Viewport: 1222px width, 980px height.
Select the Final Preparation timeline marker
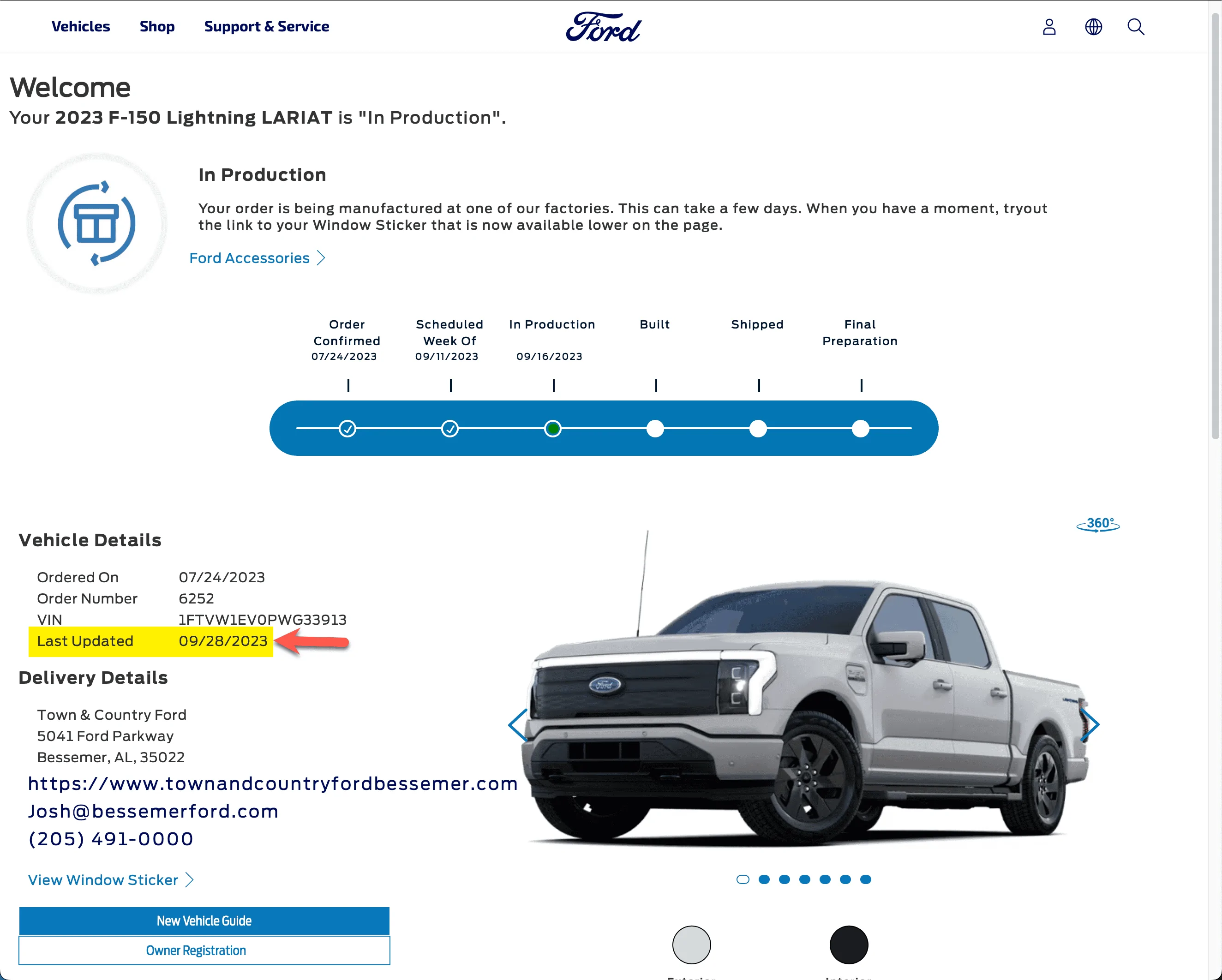point(860,429)
